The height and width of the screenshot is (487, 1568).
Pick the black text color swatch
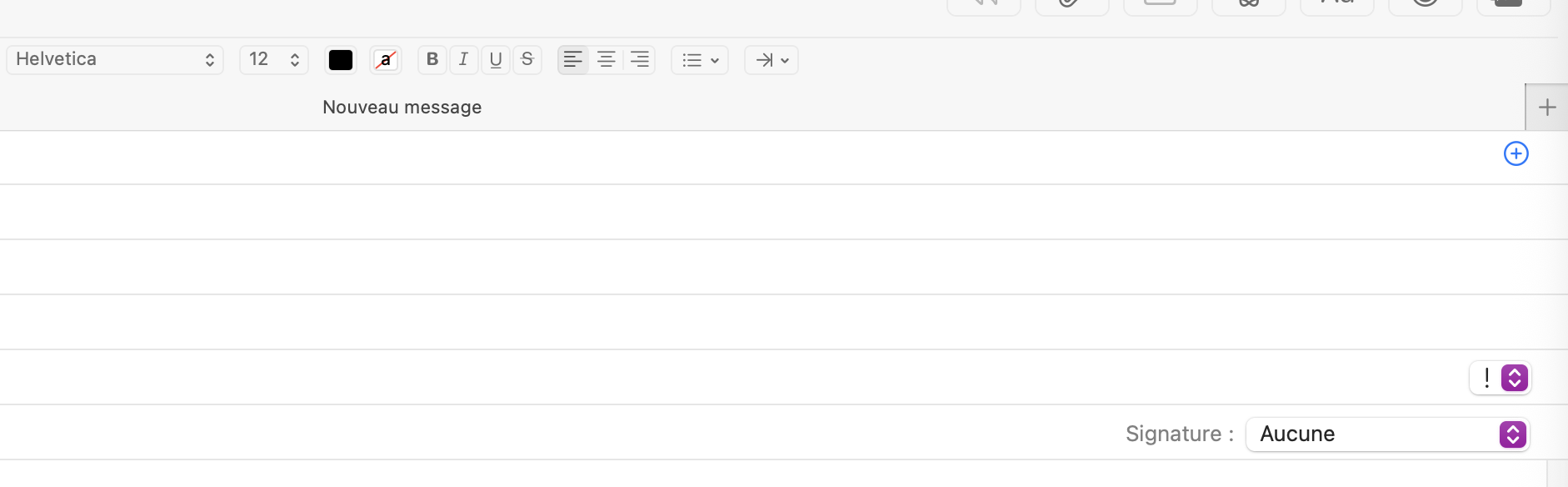point(341,60)
